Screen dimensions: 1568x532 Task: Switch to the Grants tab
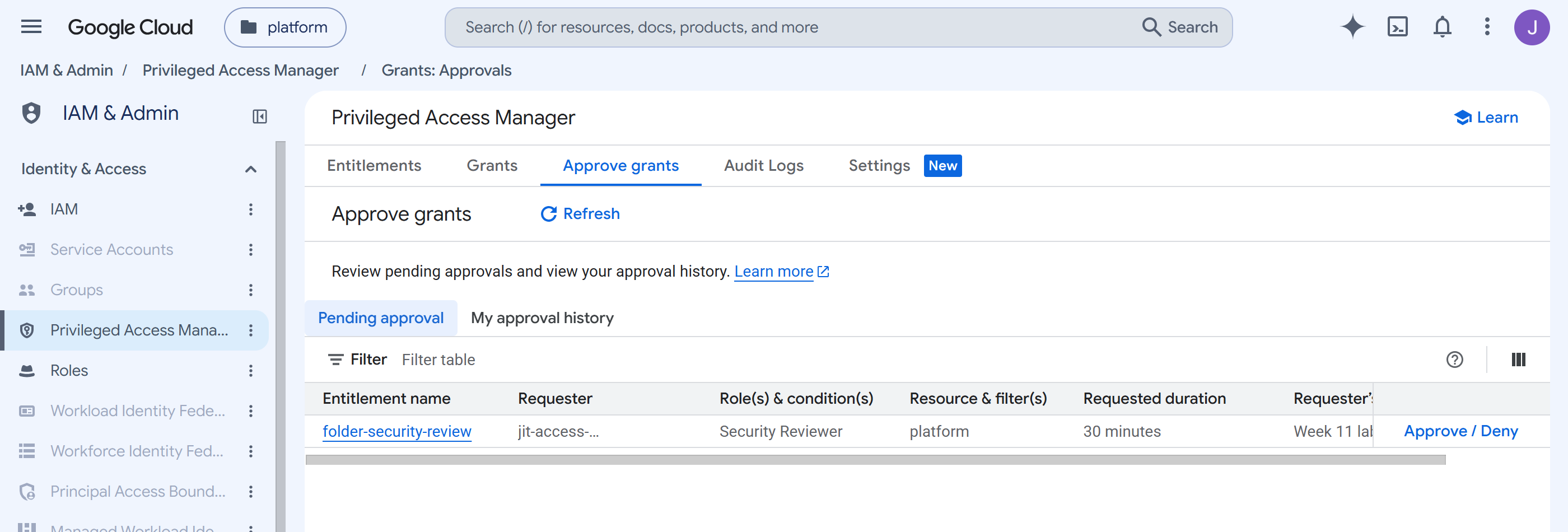[492, 166]
